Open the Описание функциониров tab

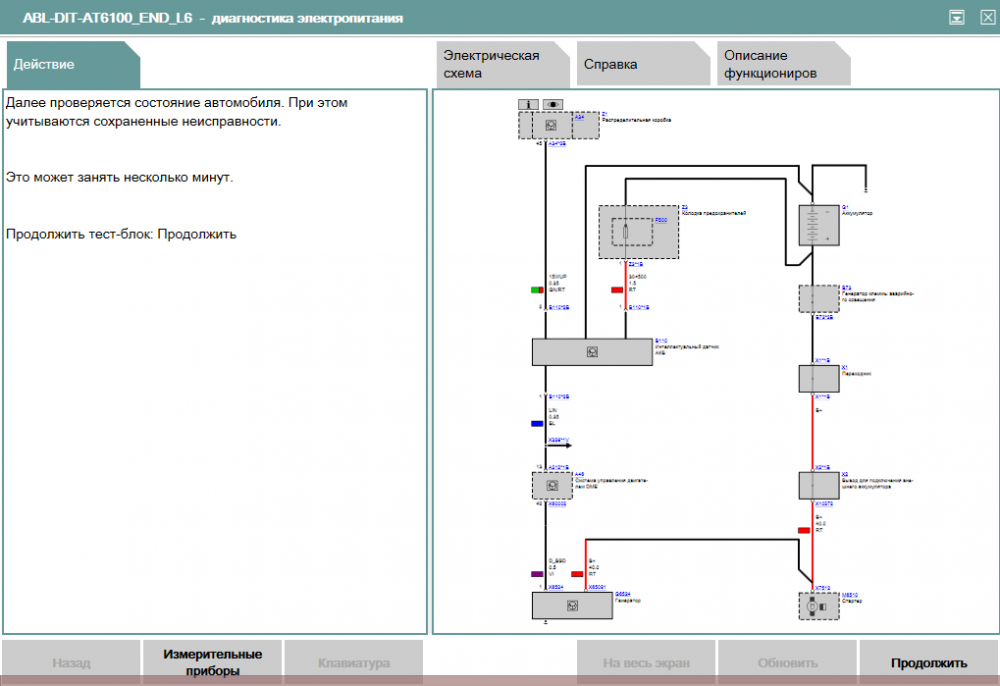click(x=780, y=65)
